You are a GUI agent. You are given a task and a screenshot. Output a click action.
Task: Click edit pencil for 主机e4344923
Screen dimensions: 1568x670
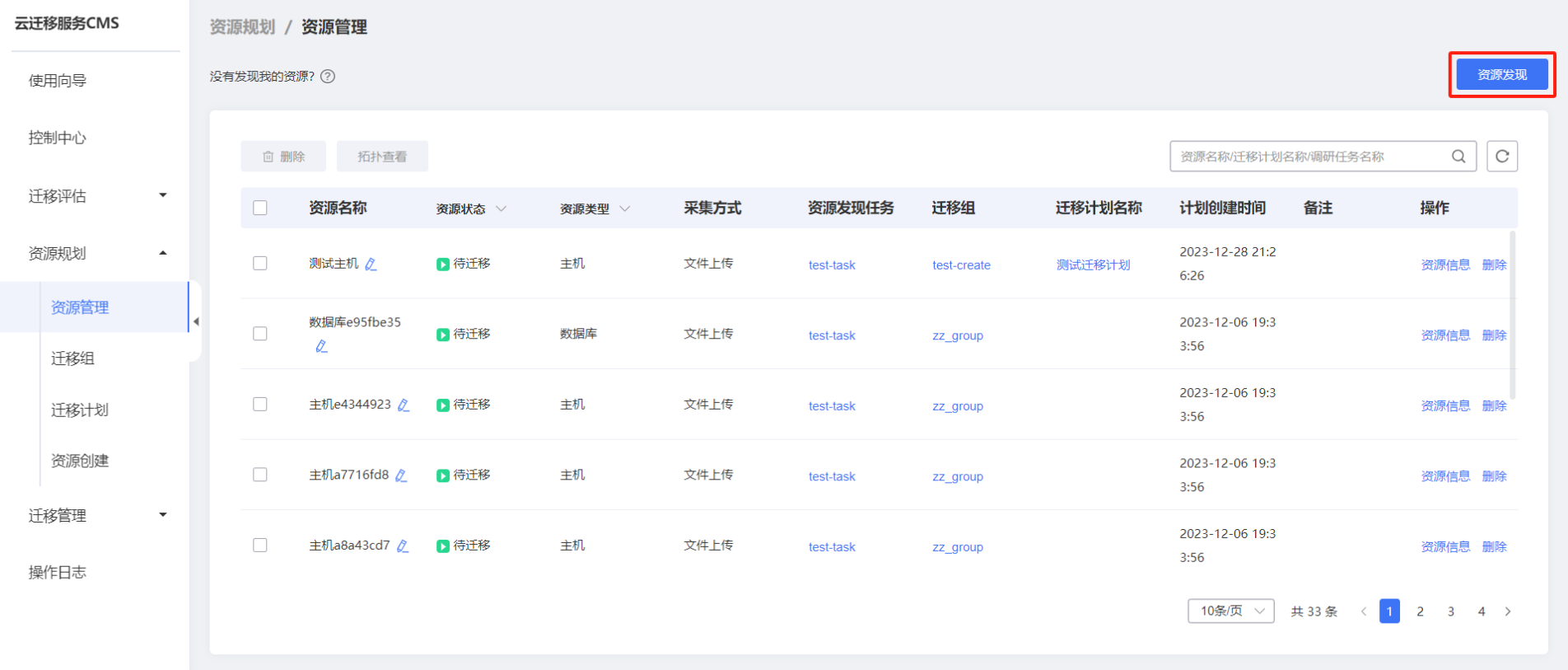404,405
